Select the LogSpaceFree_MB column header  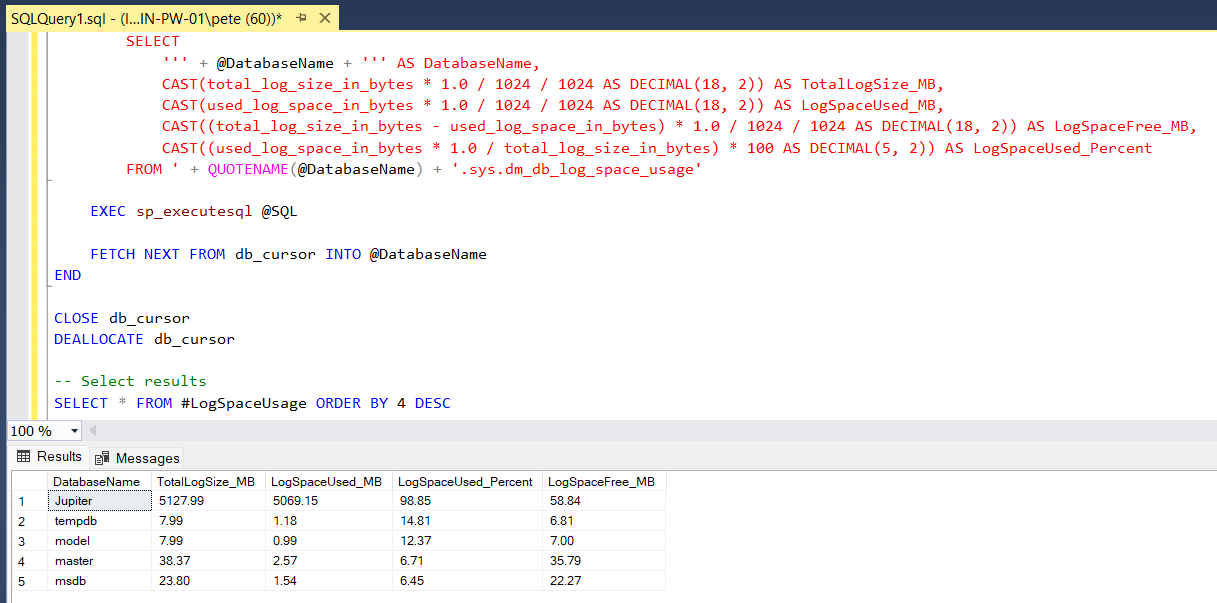tap(601, 481)
